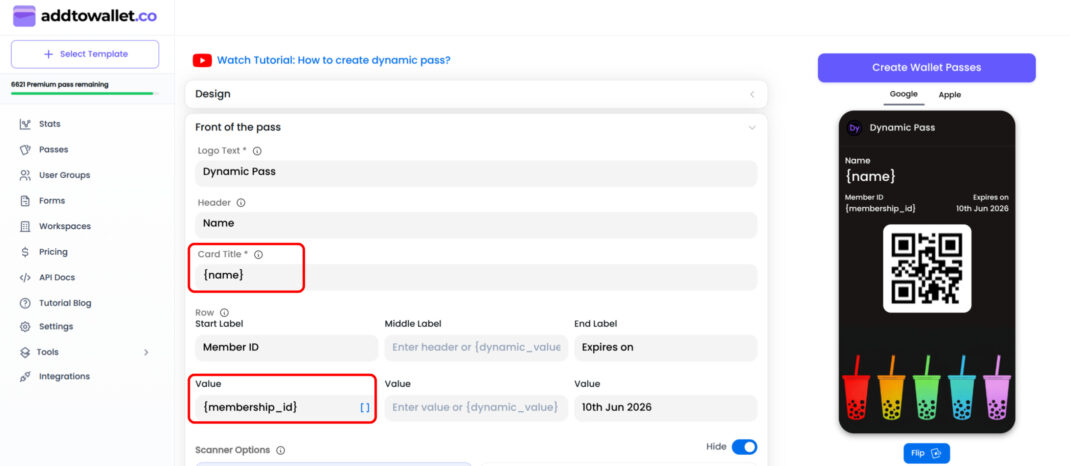Click the API Docs code icon
This screenshot has height=466, width=1070.
point(25,278)
